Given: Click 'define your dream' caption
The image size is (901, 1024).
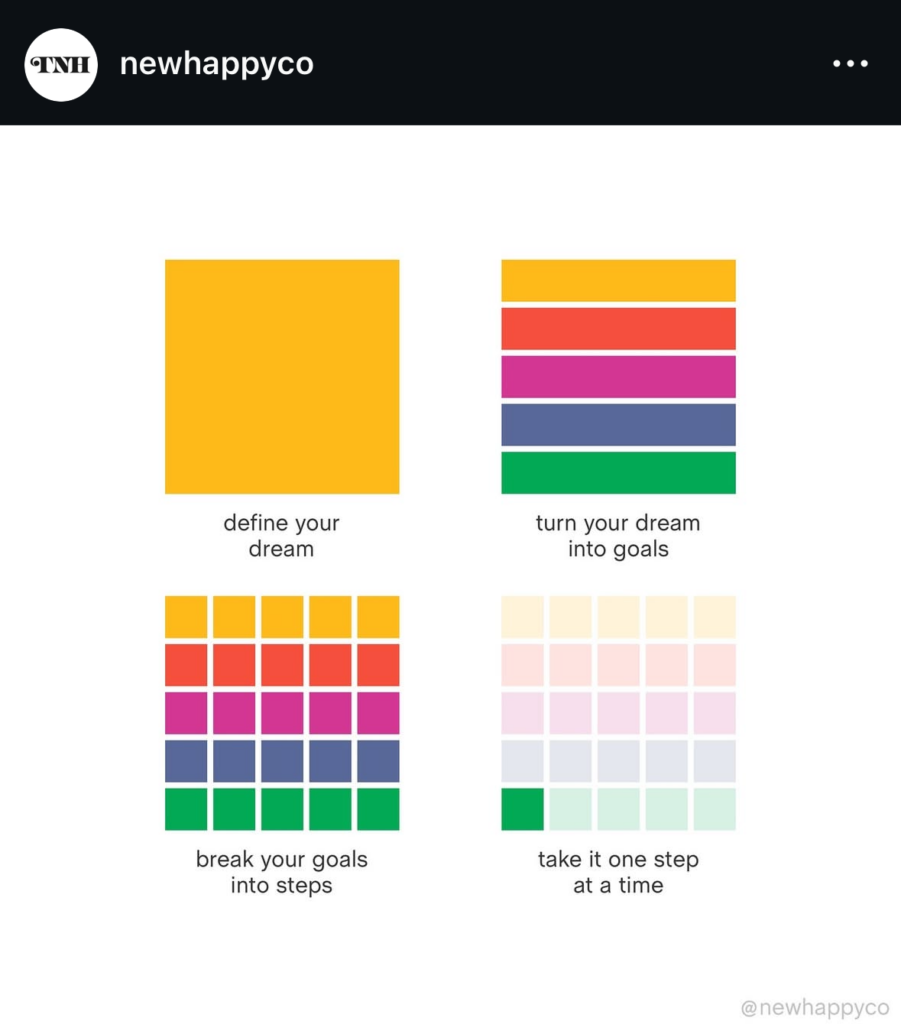Looking at the screenshot, I should click(281, 536).
